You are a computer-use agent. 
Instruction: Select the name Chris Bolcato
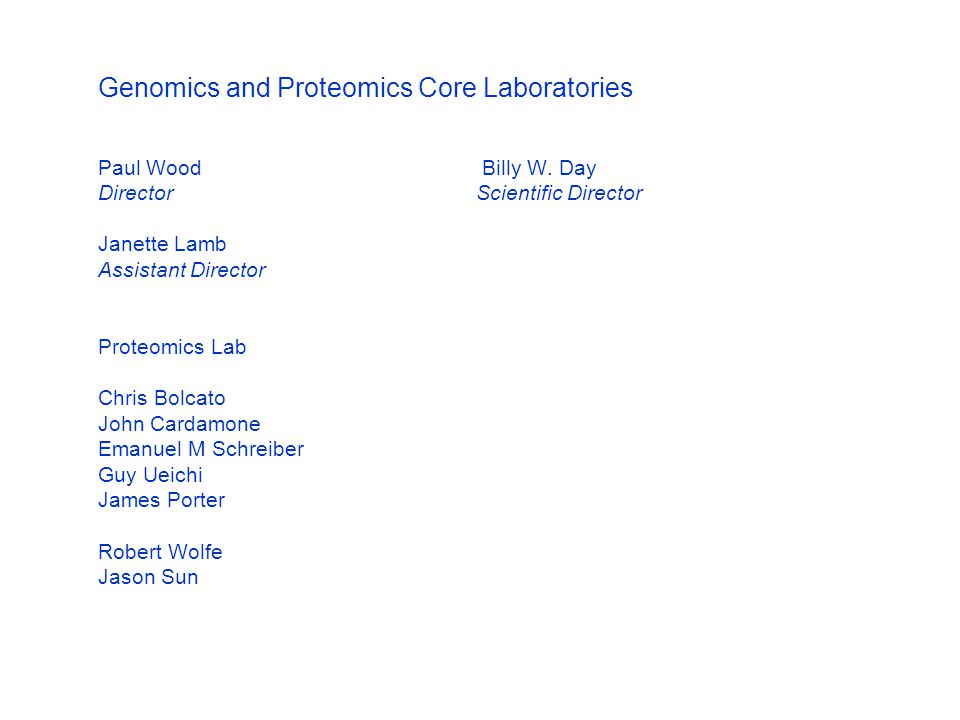tap(162, 398)
